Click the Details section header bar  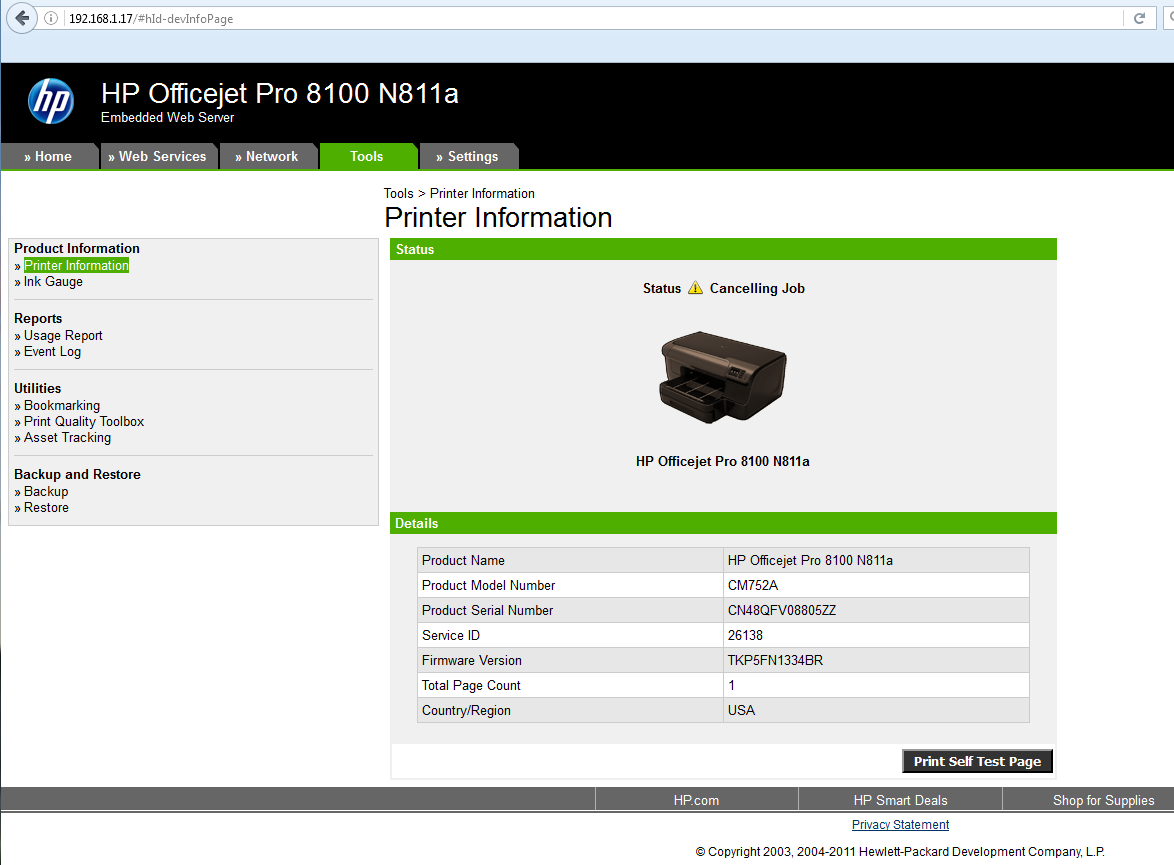(x=723, y=523)
